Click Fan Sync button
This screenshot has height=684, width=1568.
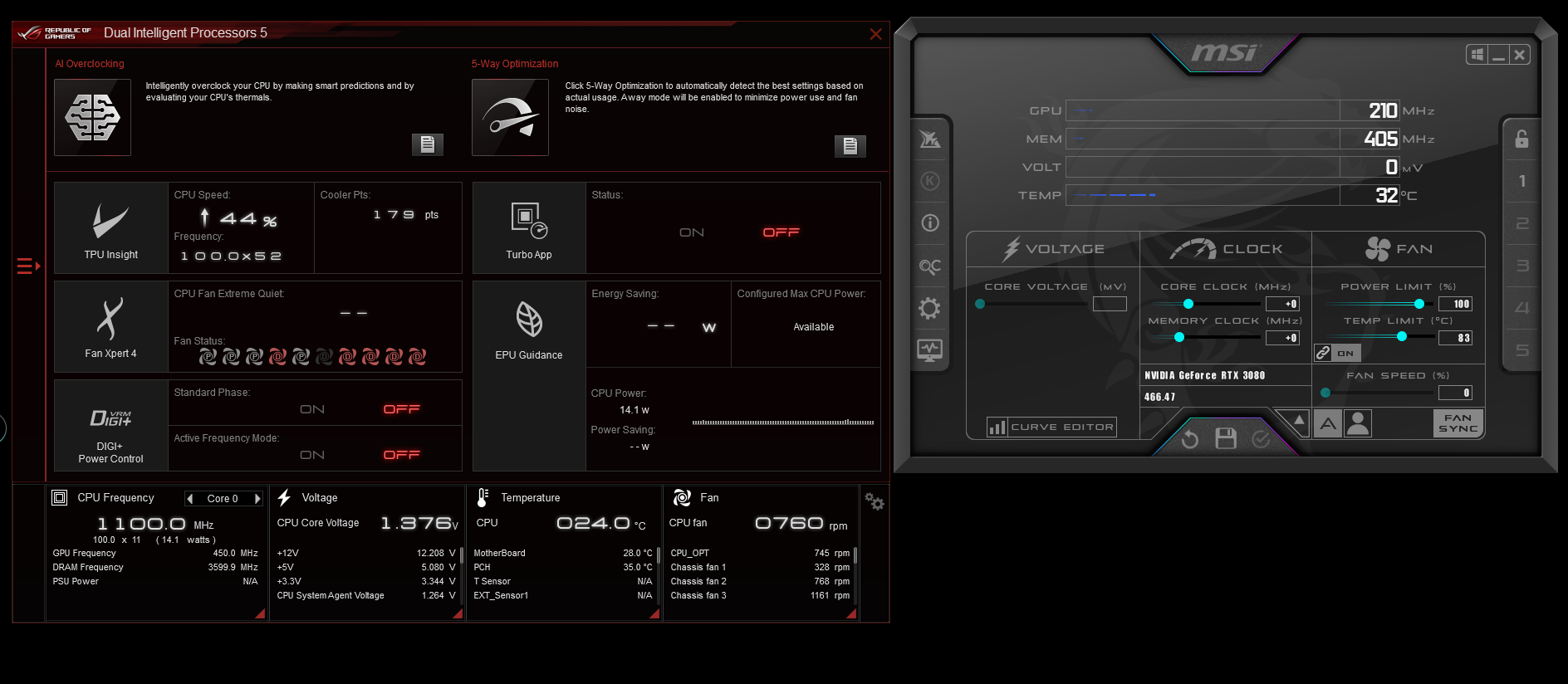coord(1458,423)
